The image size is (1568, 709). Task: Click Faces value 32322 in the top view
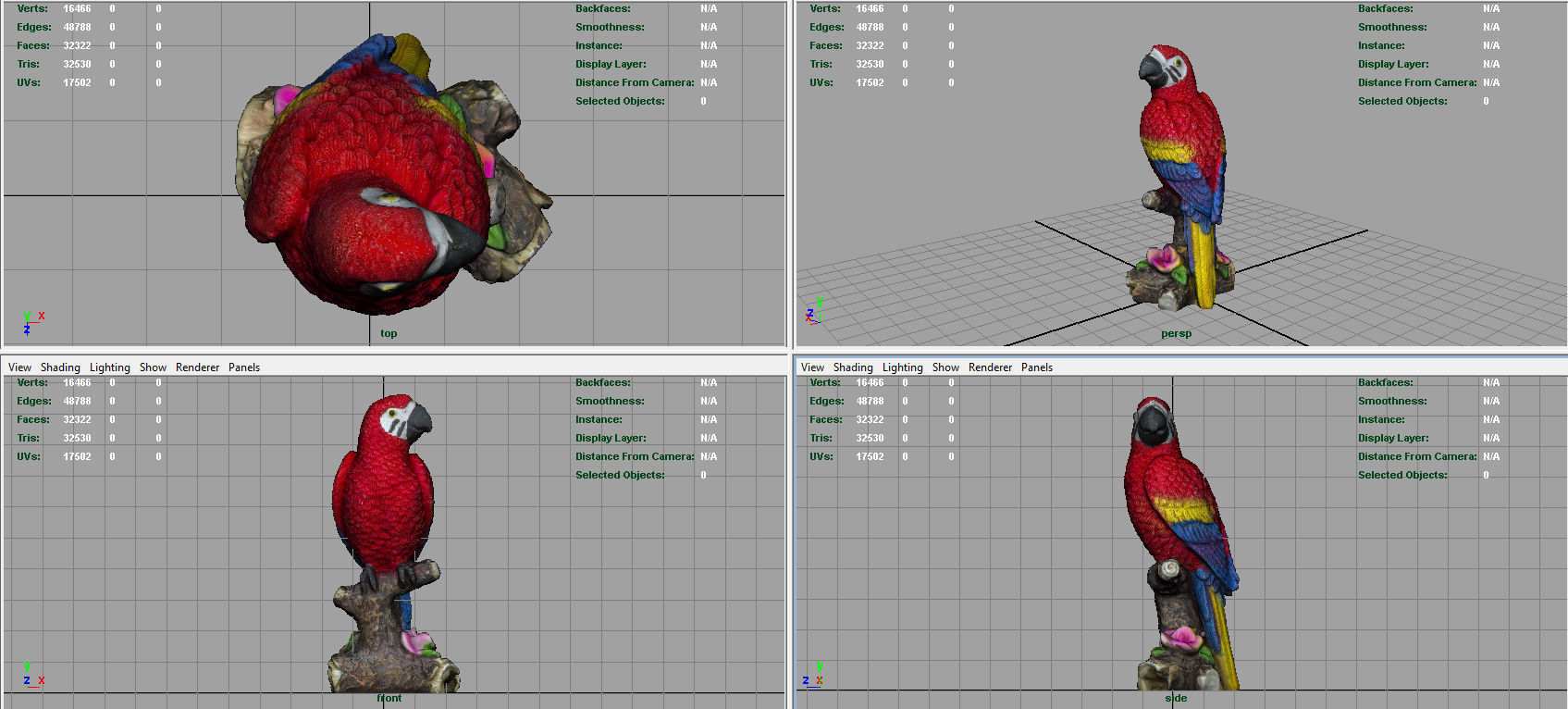click(x=77, y=45)
